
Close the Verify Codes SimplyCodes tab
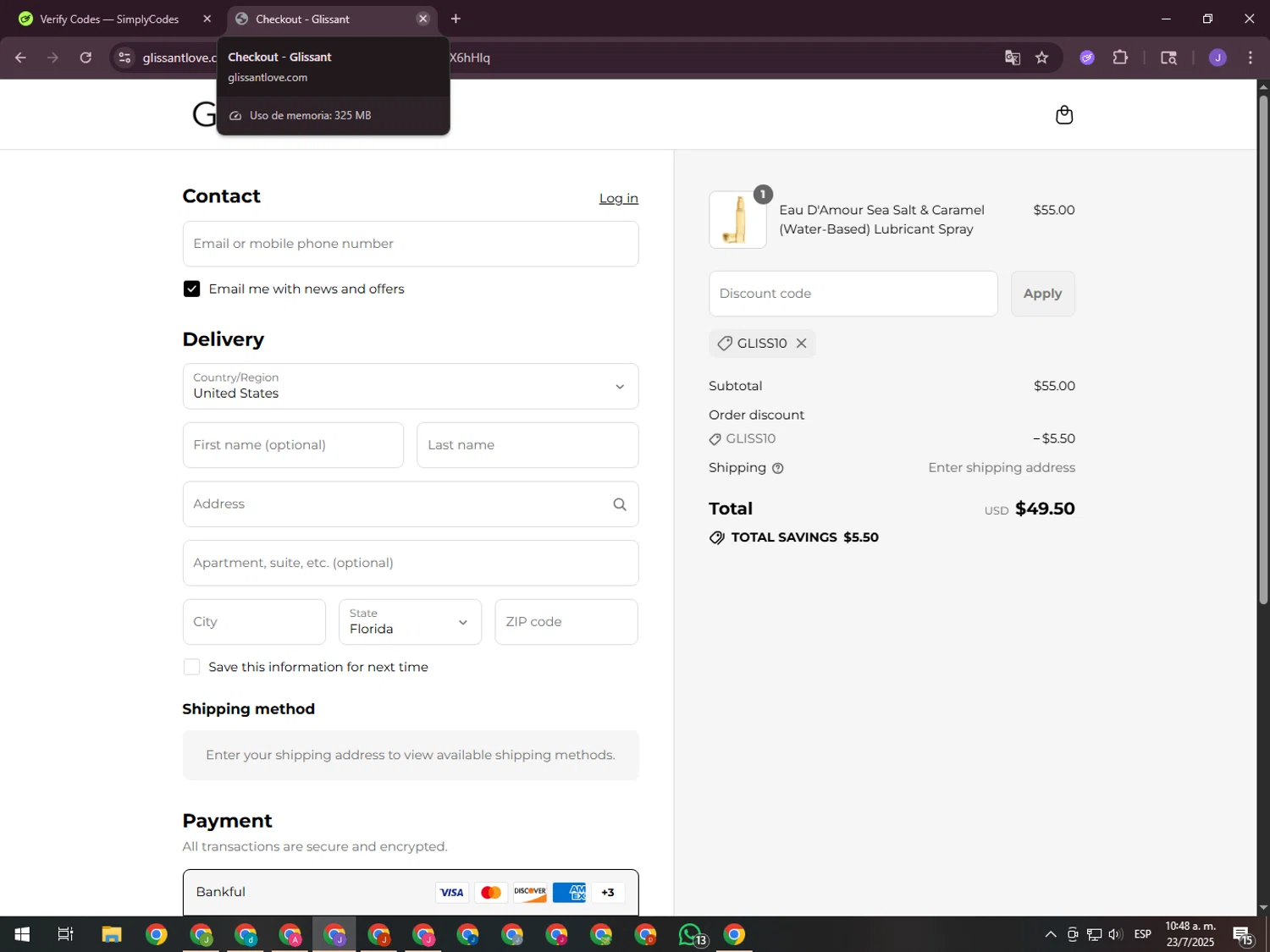[207, 19]
